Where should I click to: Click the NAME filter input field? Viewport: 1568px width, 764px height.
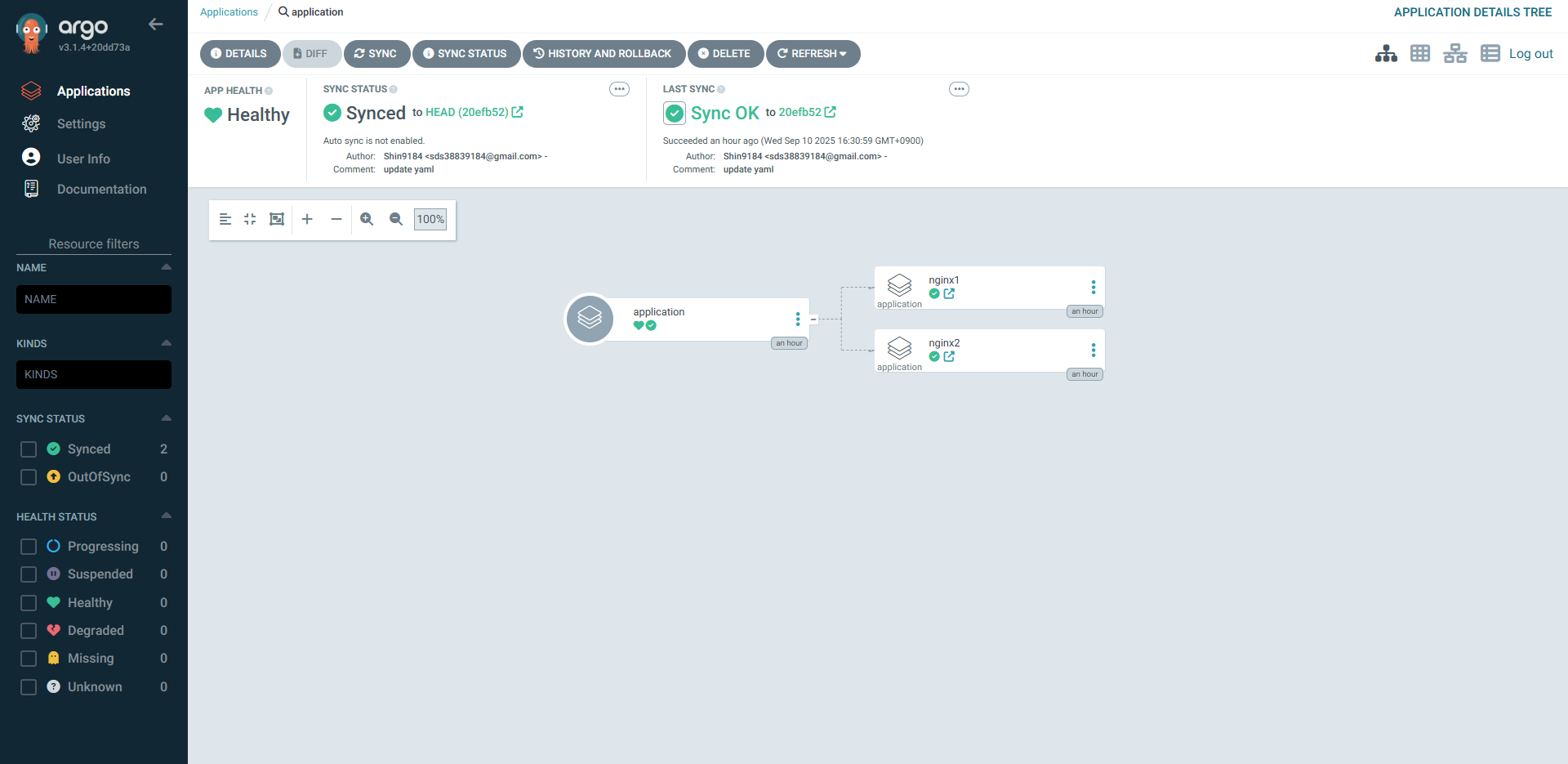pos(94,299)
